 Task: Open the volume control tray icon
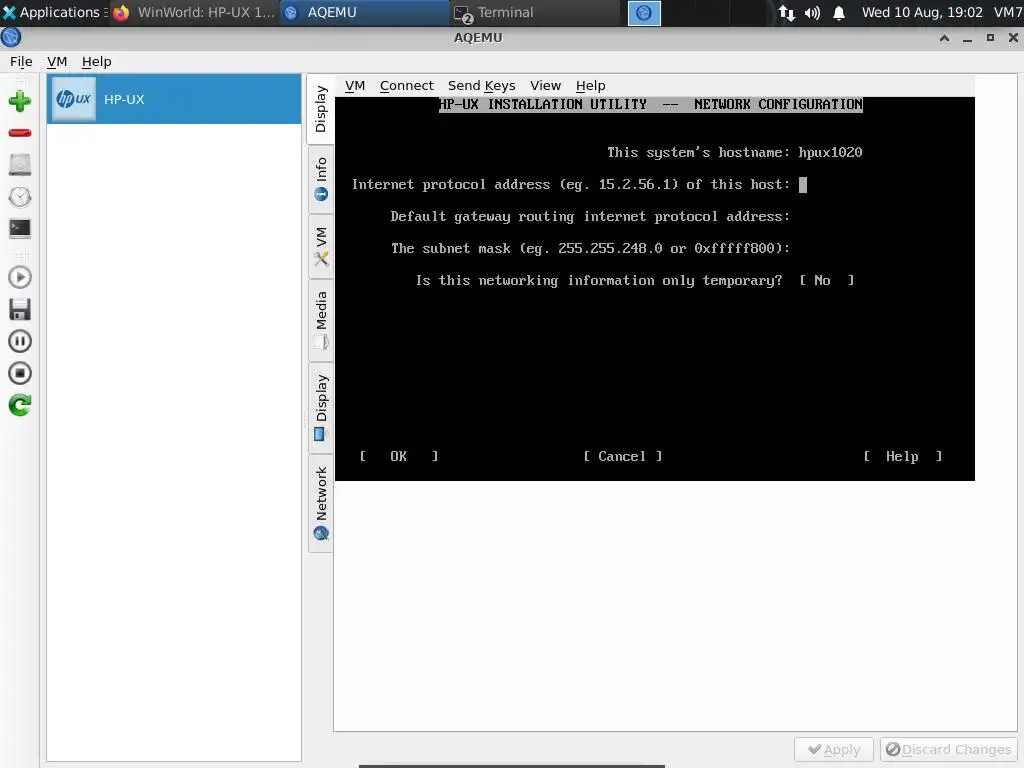coord(812,13)
